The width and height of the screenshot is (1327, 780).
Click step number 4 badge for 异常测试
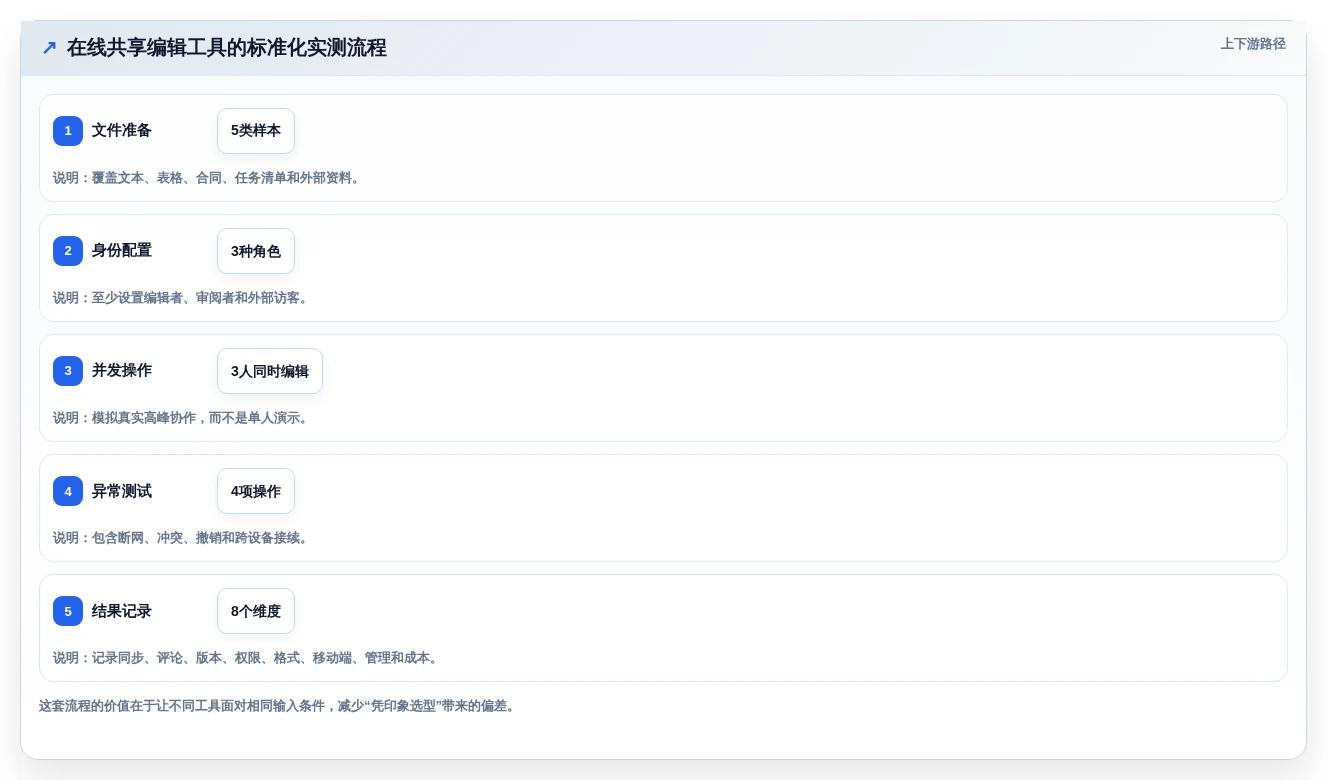(x=68, y=491)
